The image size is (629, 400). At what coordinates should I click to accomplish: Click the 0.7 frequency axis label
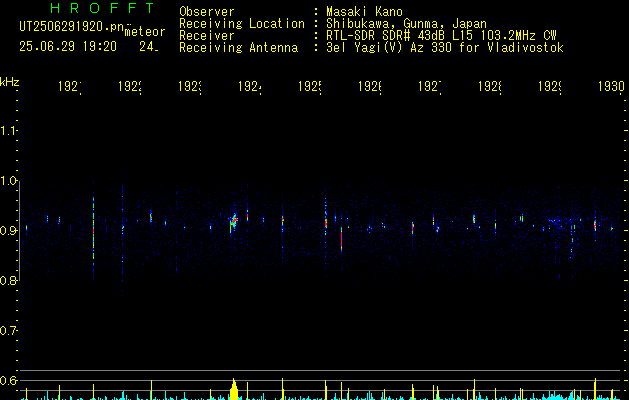9,331
